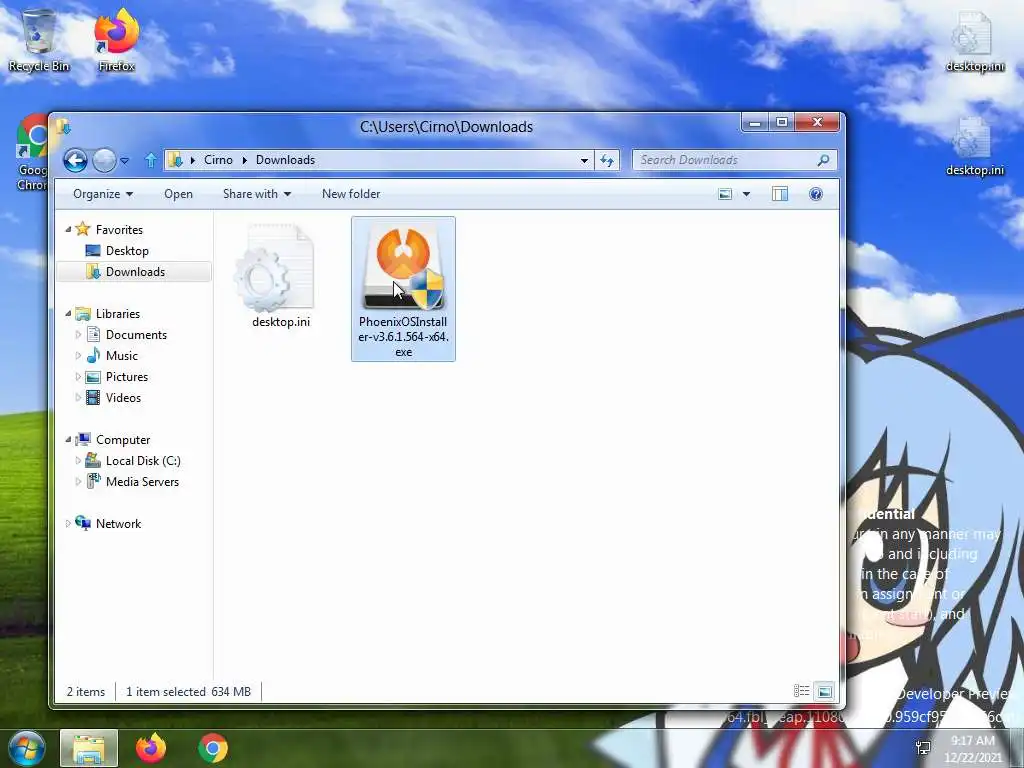Click the Back navigation arrow in Explorer
The height and width of the screenshot is (768, 1024).
tap(75, 160)
